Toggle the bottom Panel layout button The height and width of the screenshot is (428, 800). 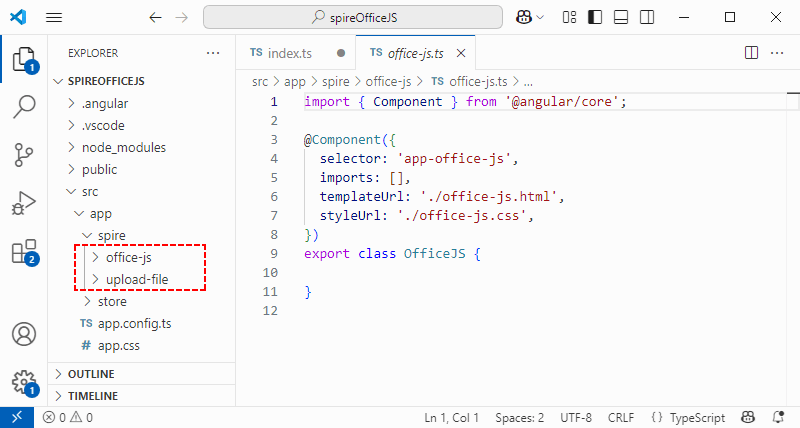621,17
